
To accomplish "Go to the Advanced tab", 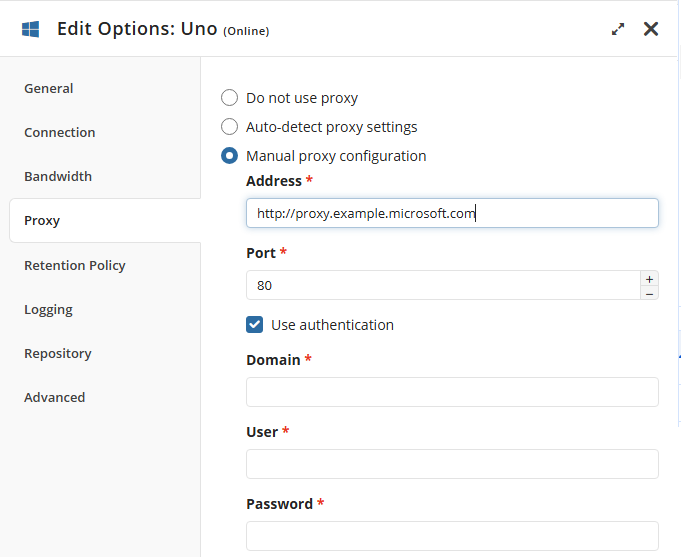I will tap(55, 397).
